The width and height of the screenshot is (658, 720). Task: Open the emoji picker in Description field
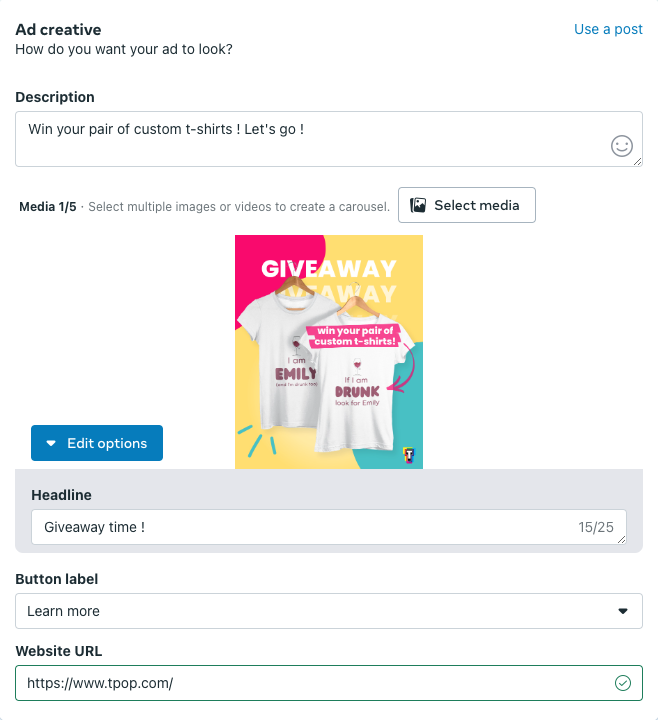(622, 147)
